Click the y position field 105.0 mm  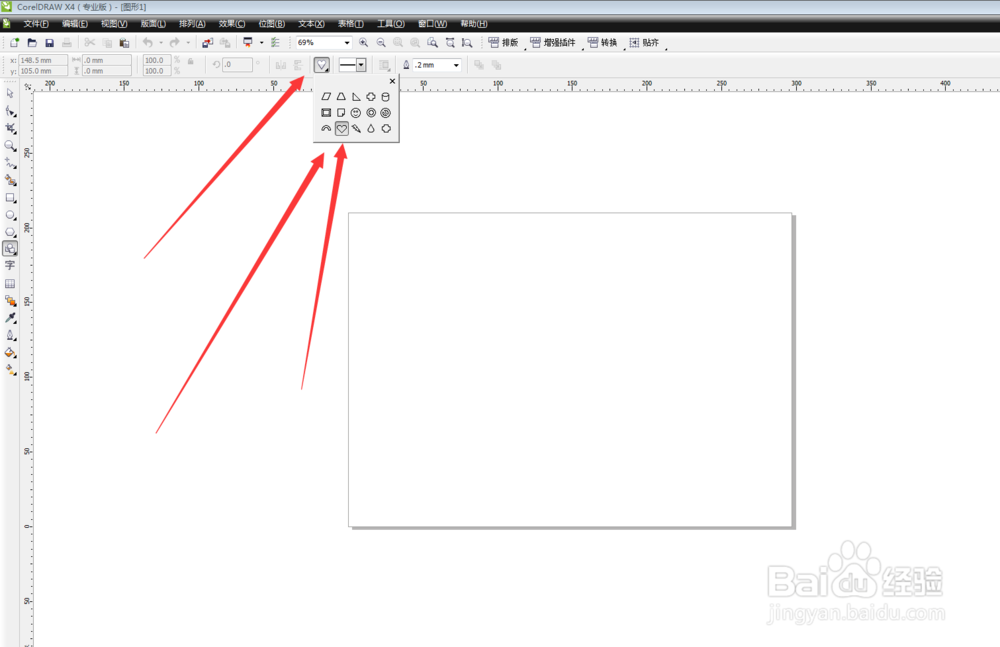[43, 71]
